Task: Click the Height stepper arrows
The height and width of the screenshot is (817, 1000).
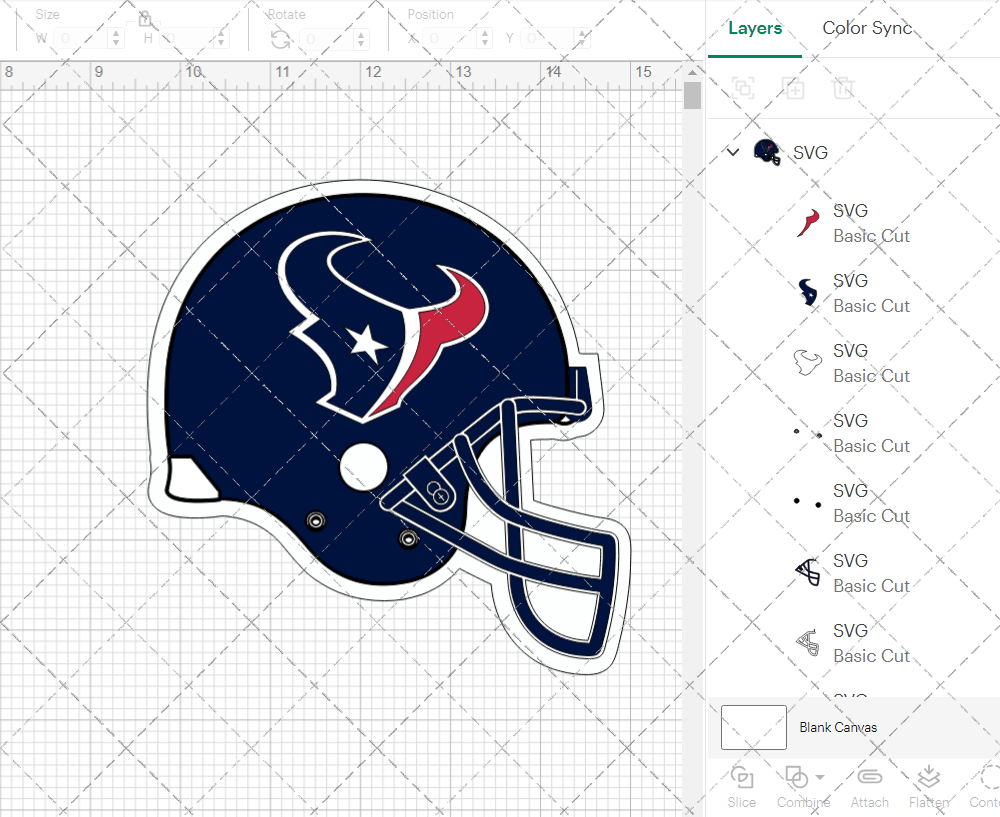Action: 221,38
